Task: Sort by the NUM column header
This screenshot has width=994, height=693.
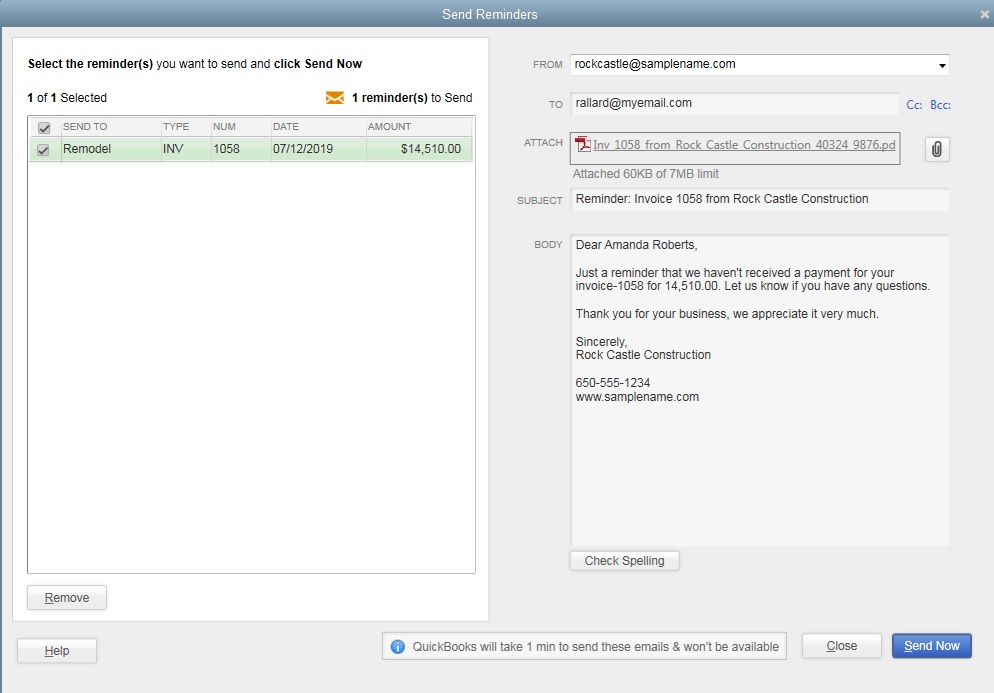Action: 241,127
